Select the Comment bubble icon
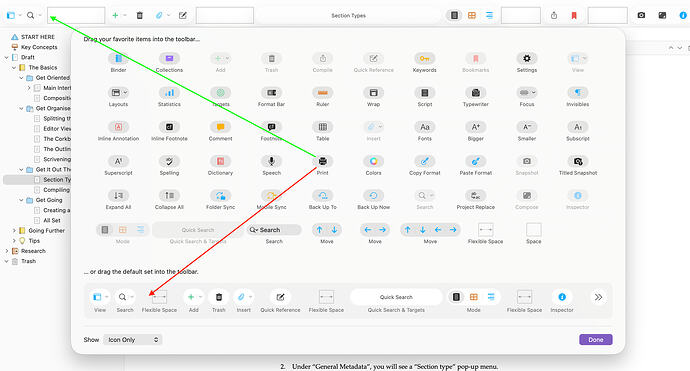 [220, 127]
